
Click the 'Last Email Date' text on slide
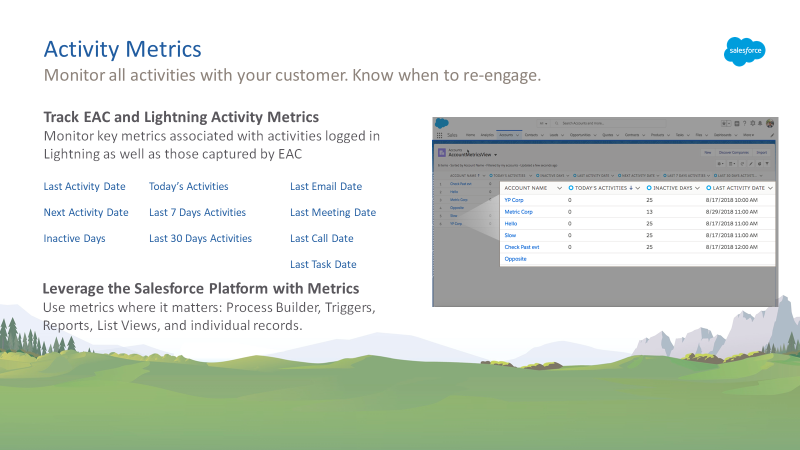(x=326, y=186)
